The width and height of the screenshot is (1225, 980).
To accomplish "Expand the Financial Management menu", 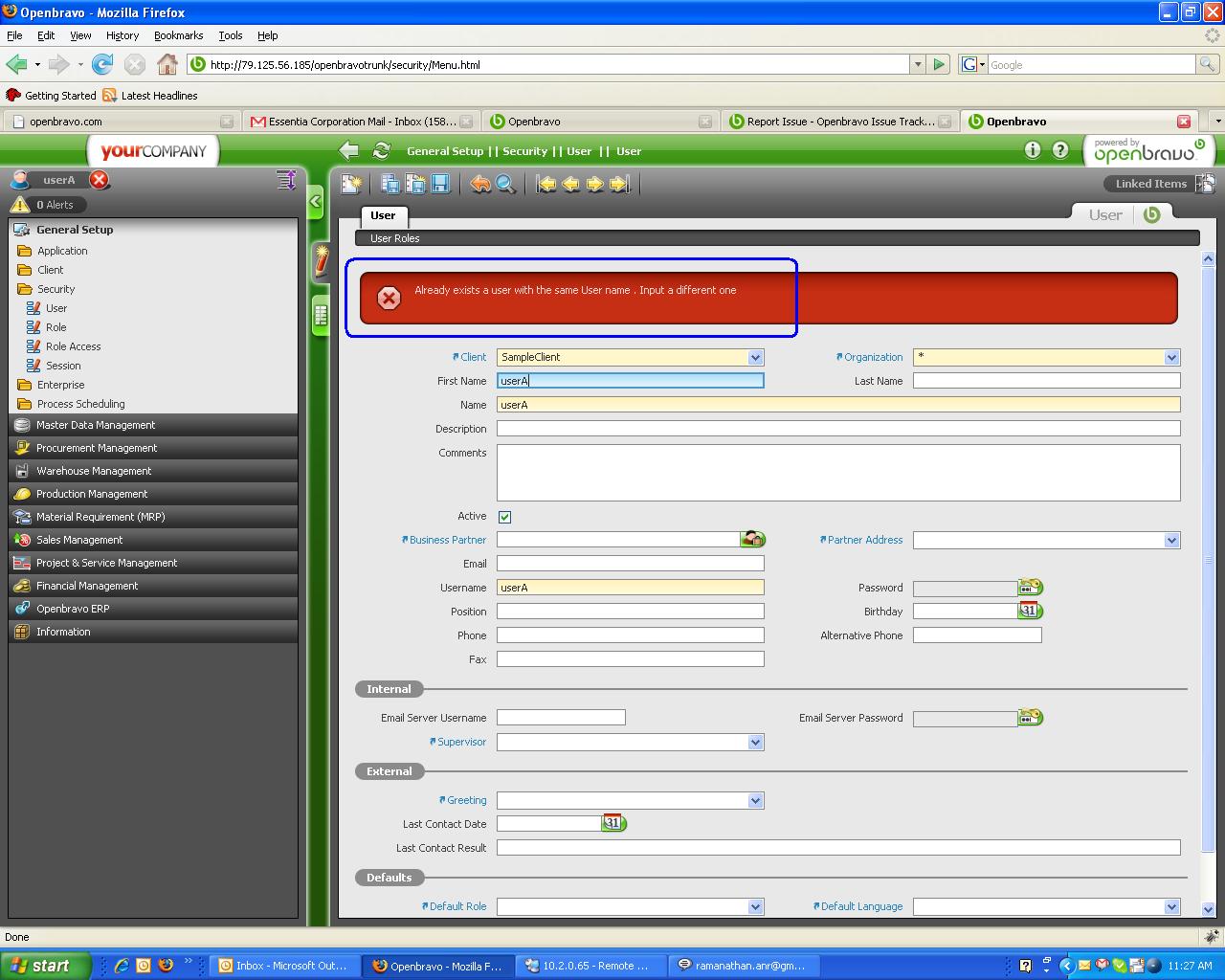I will 153,586.
